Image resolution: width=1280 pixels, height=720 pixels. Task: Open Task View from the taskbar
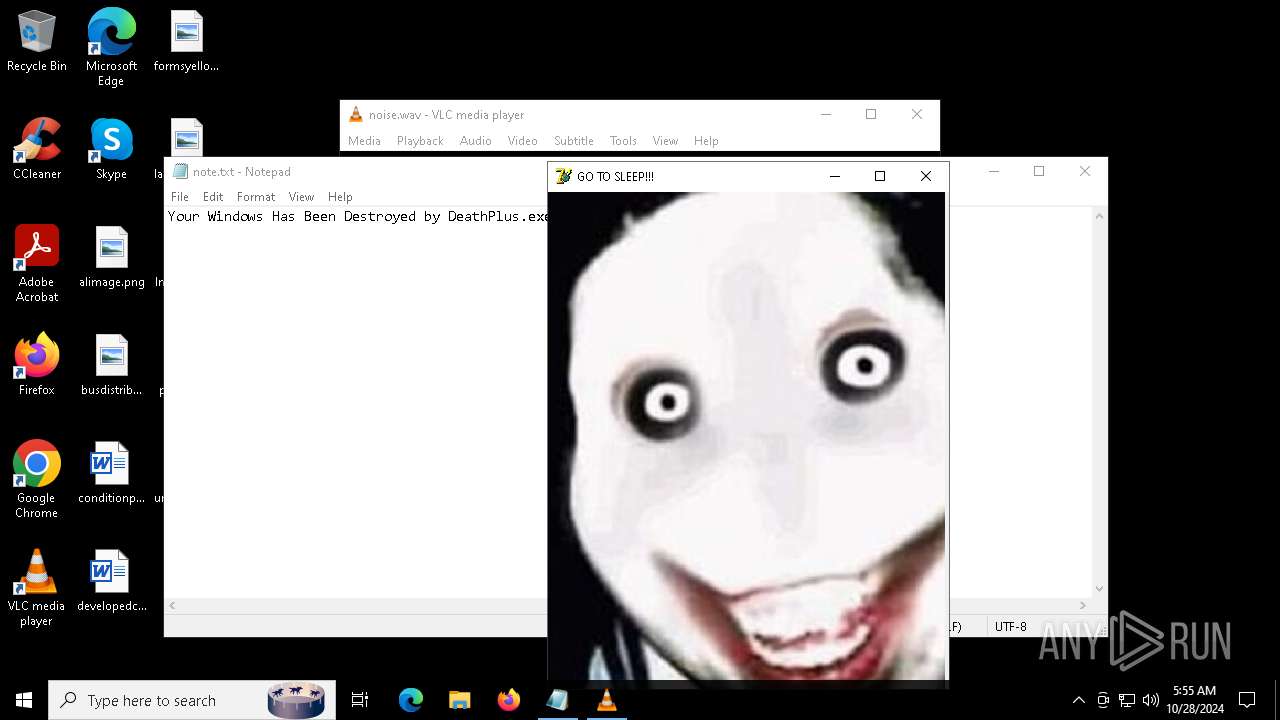point(360,700)
